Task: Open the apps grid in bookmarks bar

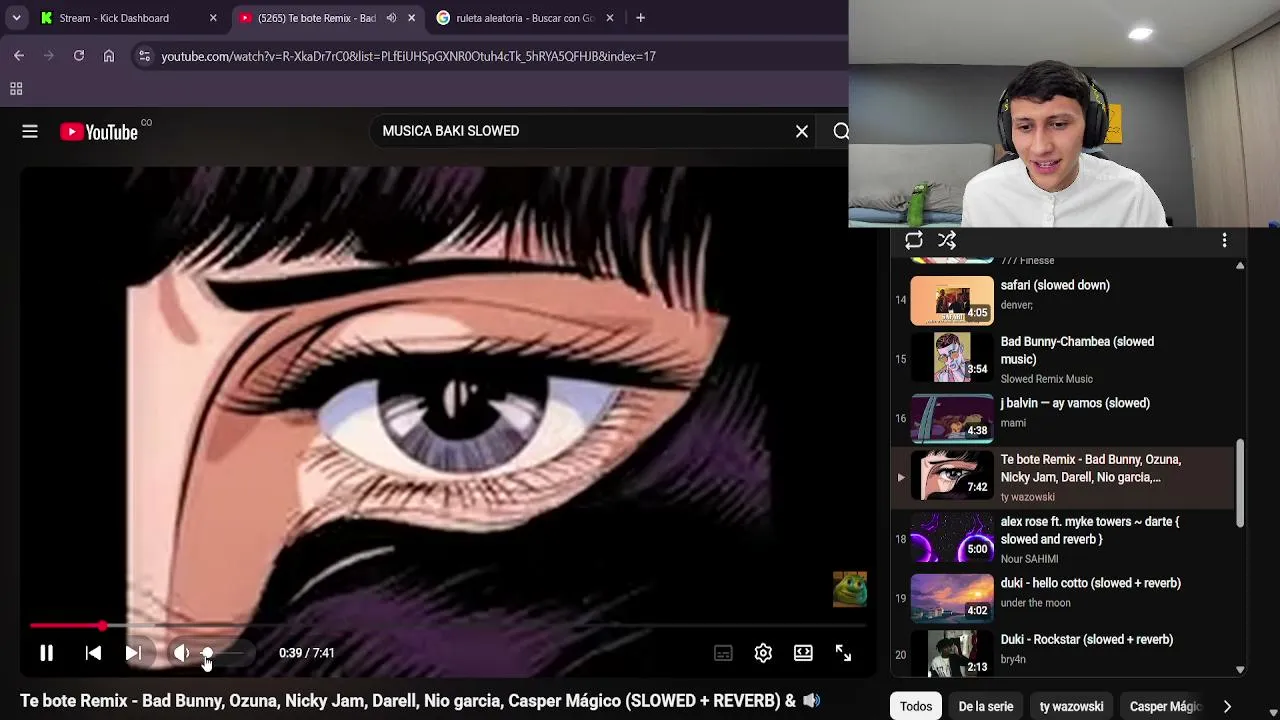Action: (x=16, y=89)
